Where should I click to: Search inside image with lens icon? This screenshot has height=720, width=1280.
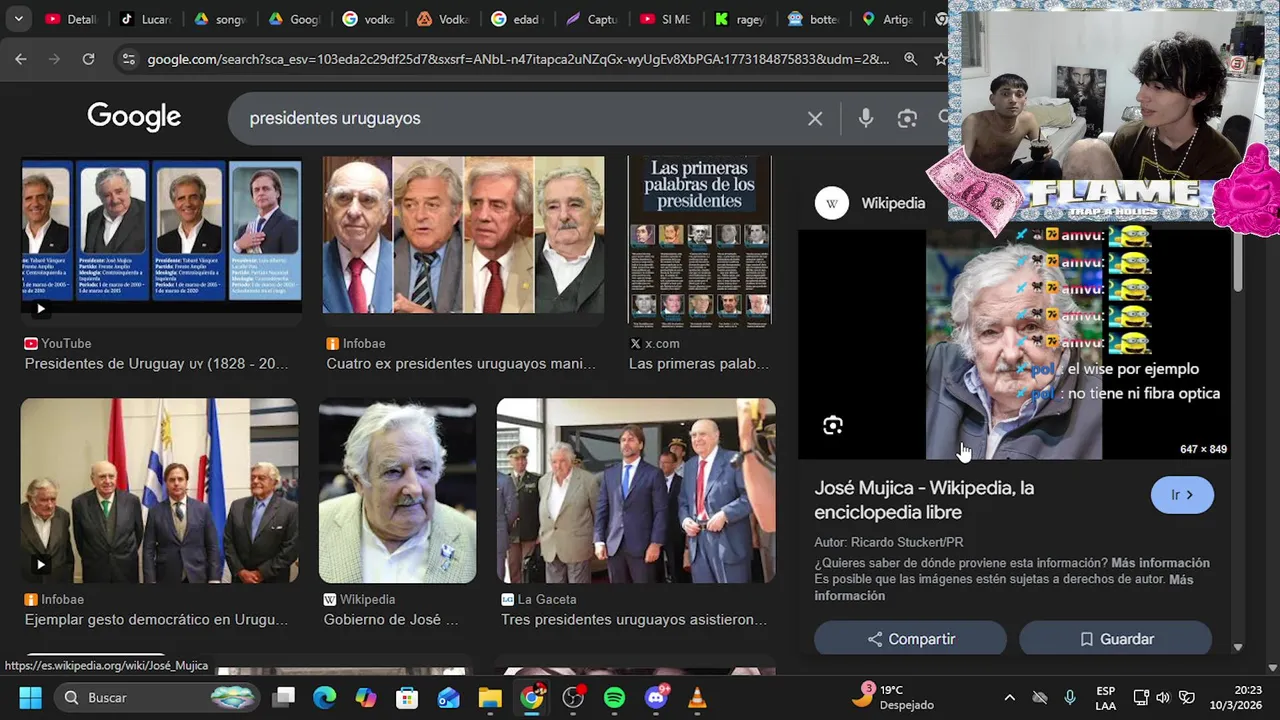tap(833, 426)
